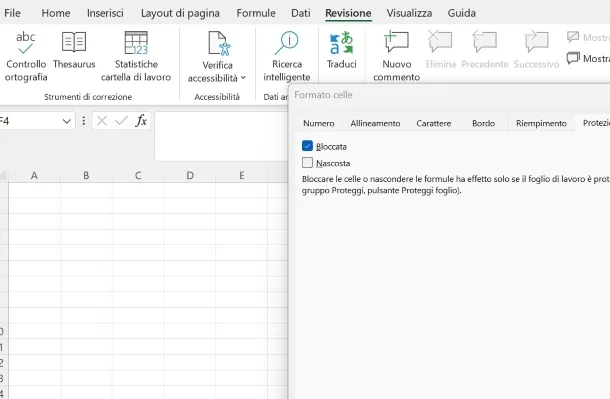This screenshot has width=610, height=399.
Task: Switch to Bordo tab in Formato celle
Action: 483,123
